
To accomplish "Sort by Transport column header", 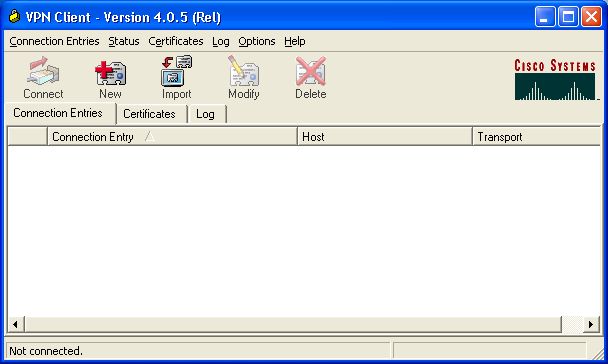I will pyautogui.click(x=536, y=136).
